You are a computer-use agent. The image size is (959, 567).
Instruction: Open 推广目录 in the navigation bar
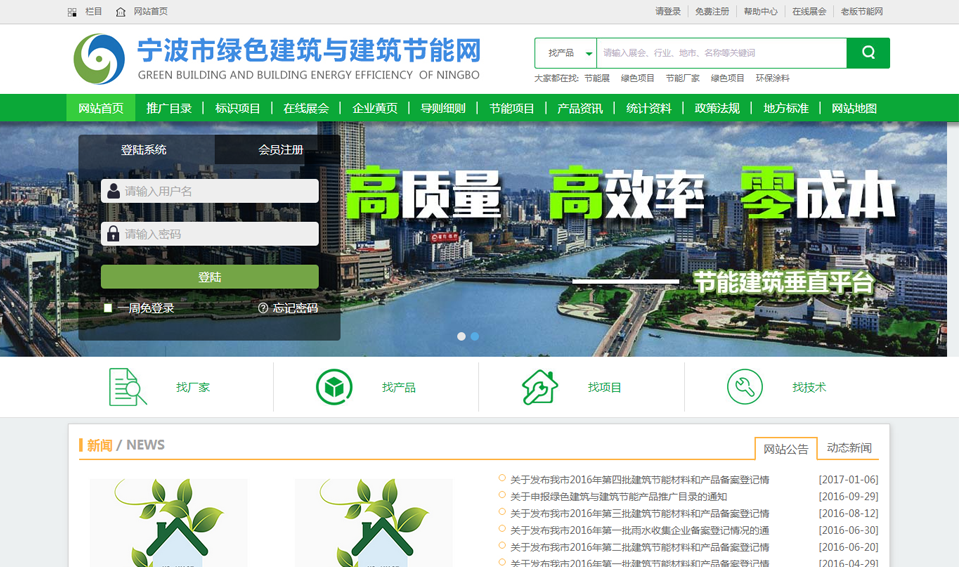(x=169, y=108)
